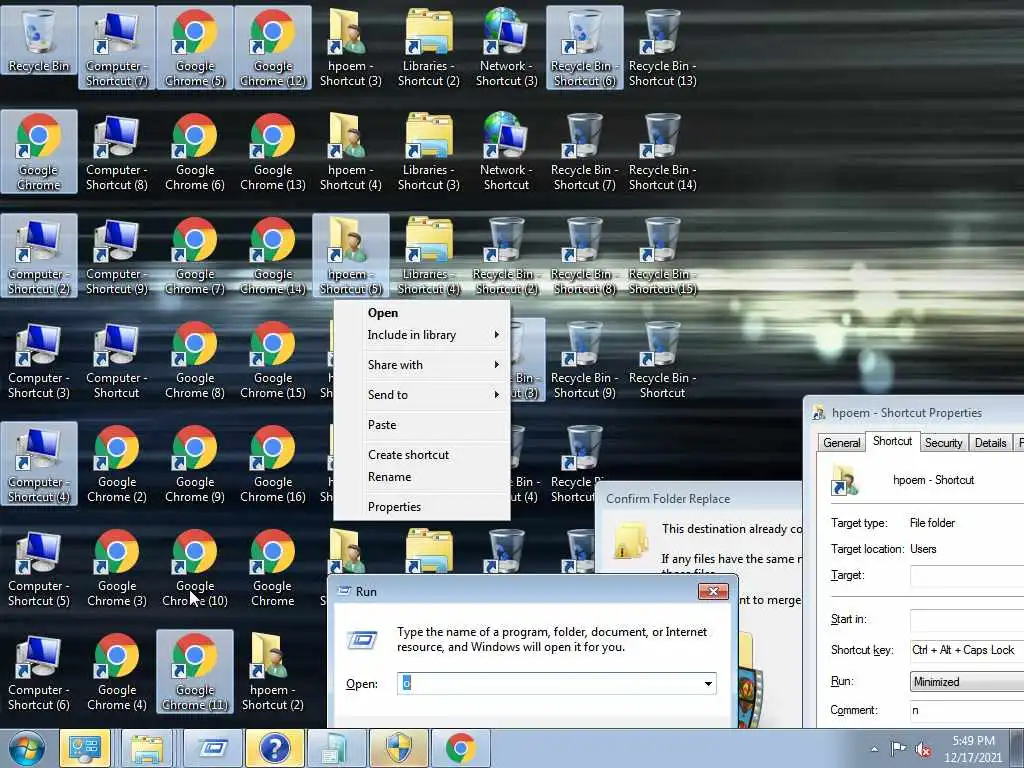Choose Create shortcut in context menu

[422, 455]
